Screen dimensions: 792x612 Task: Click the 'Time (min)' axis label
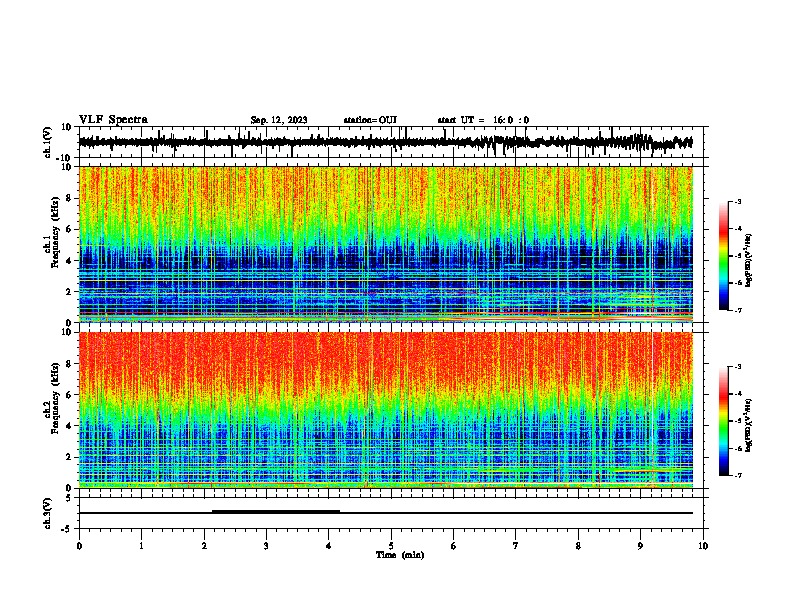tap(400, 554)
